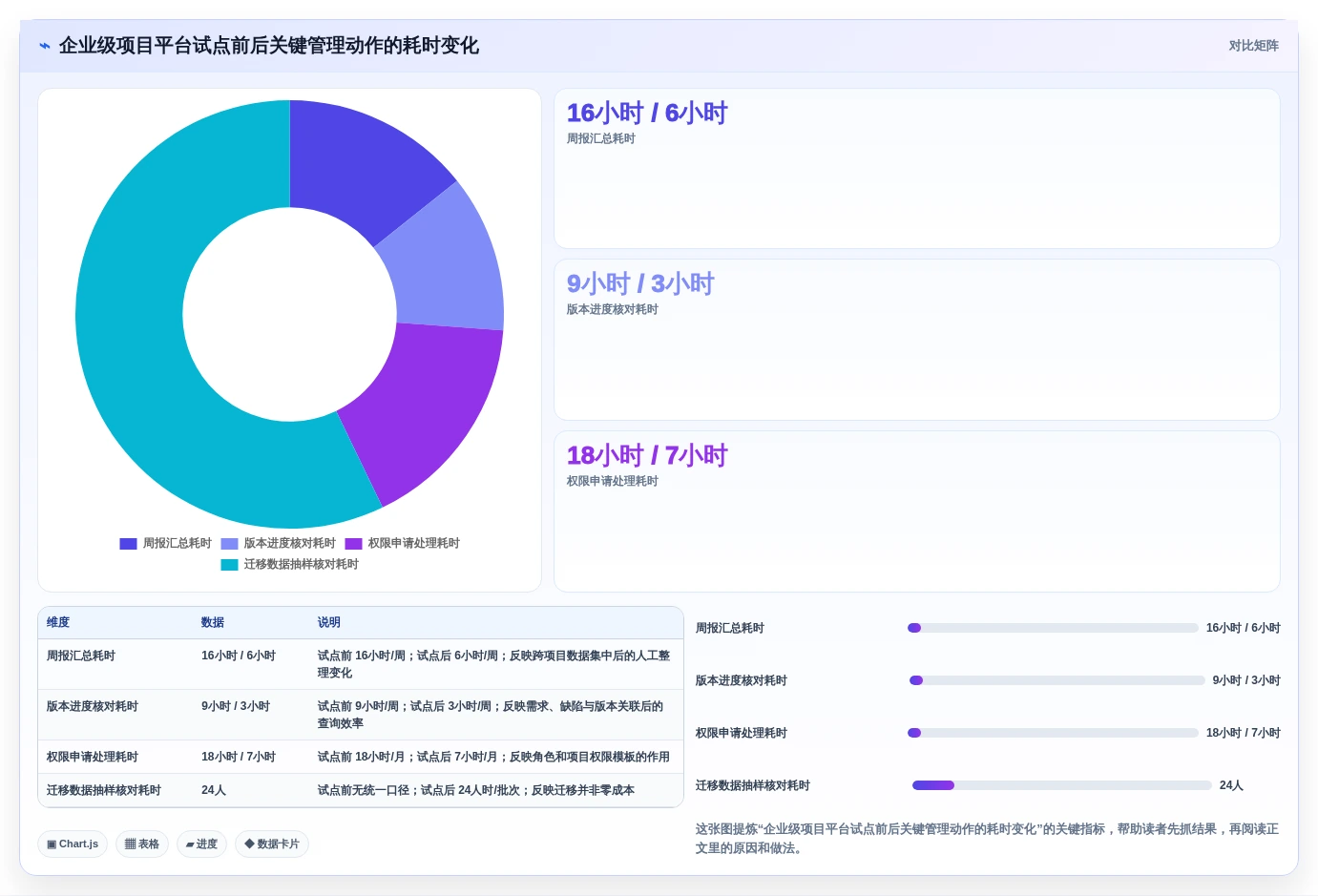Click the 版本进度核对耗时 progress bar
Screen dimensions: 1318x896
[x=1057, y=680]
